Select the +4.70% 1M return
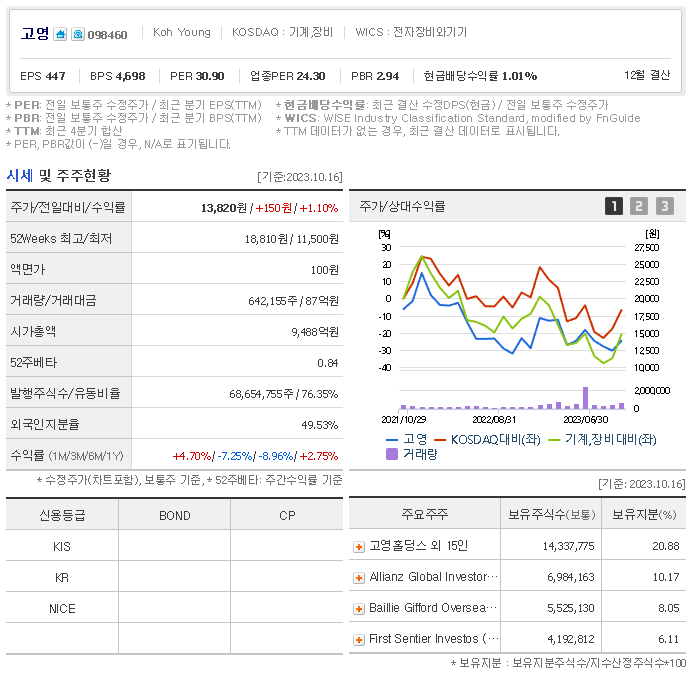Image resolution: width=691 pixels, height=676 pixels. (x=192, y=456)
